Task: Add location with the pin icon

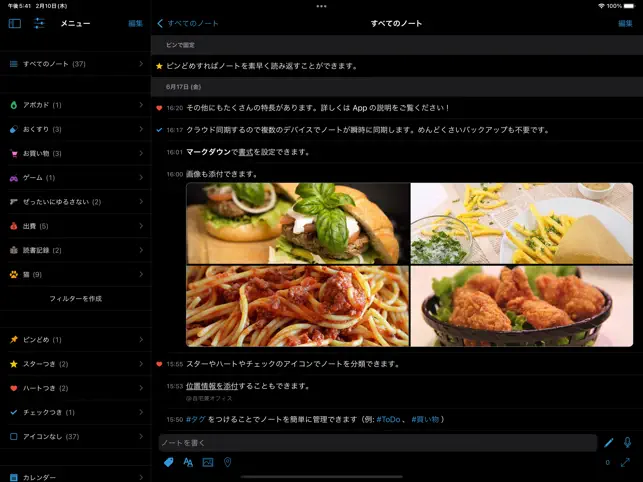Action: pos(228,462)
